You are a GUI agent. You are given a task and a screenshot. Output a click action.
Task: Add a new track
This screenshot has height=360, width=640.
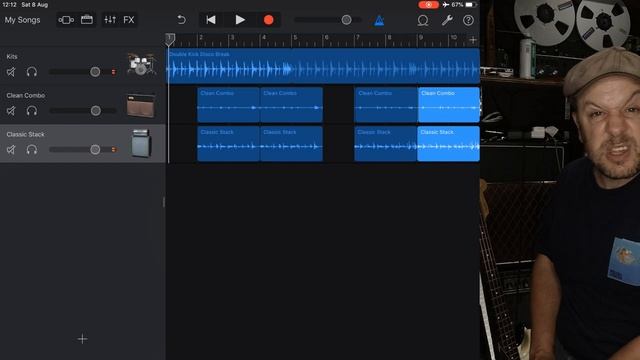[x=82, y=339]
